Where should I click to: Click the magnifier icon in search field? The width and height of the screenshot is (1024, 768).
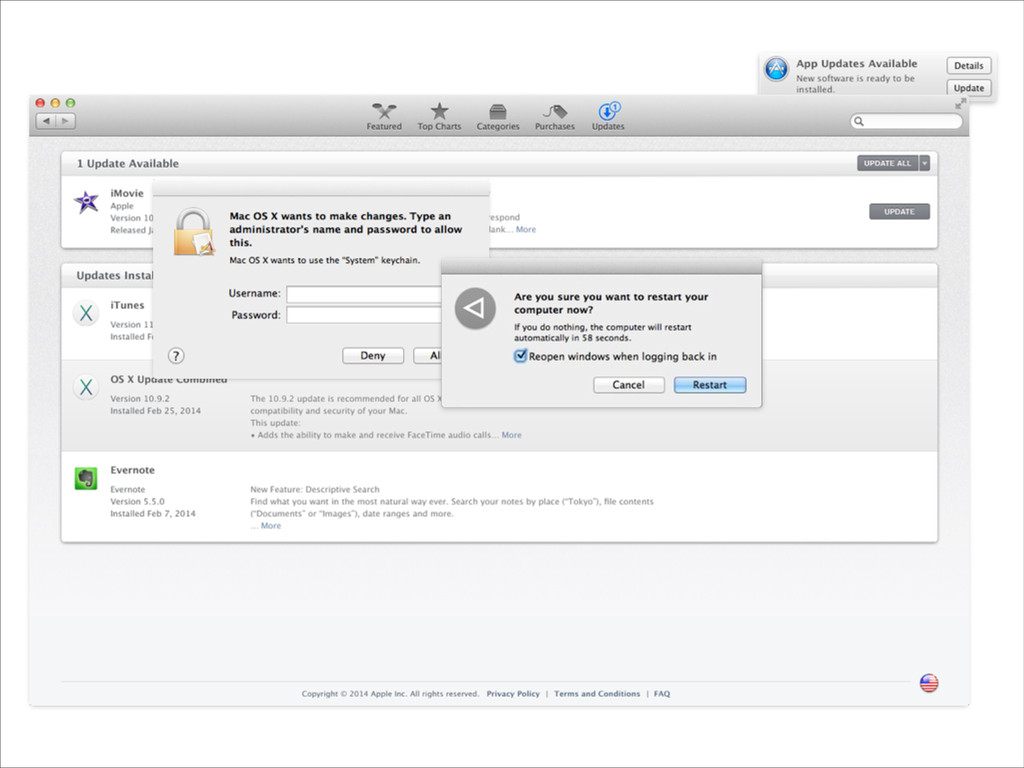click(859, 121)
